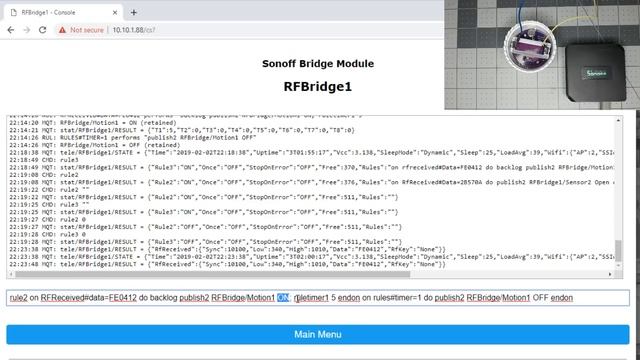Click the browser forward arrow

coord(27,30)
